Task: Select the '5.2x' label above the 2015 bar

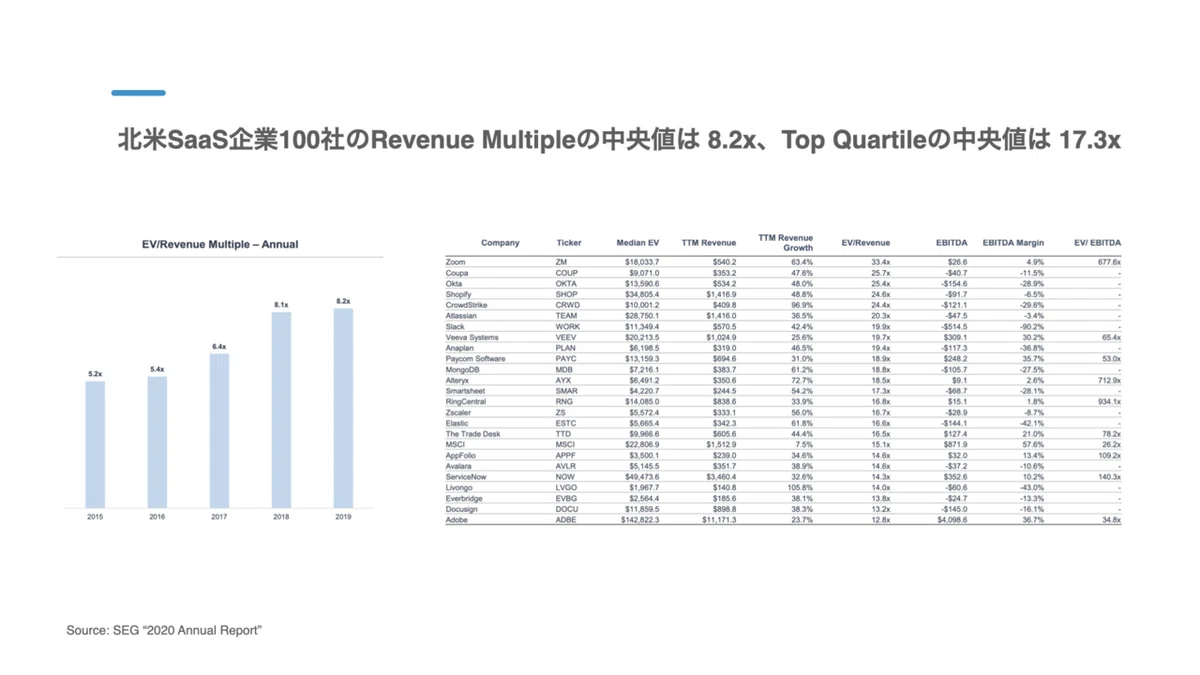Action: pos(95,373)
